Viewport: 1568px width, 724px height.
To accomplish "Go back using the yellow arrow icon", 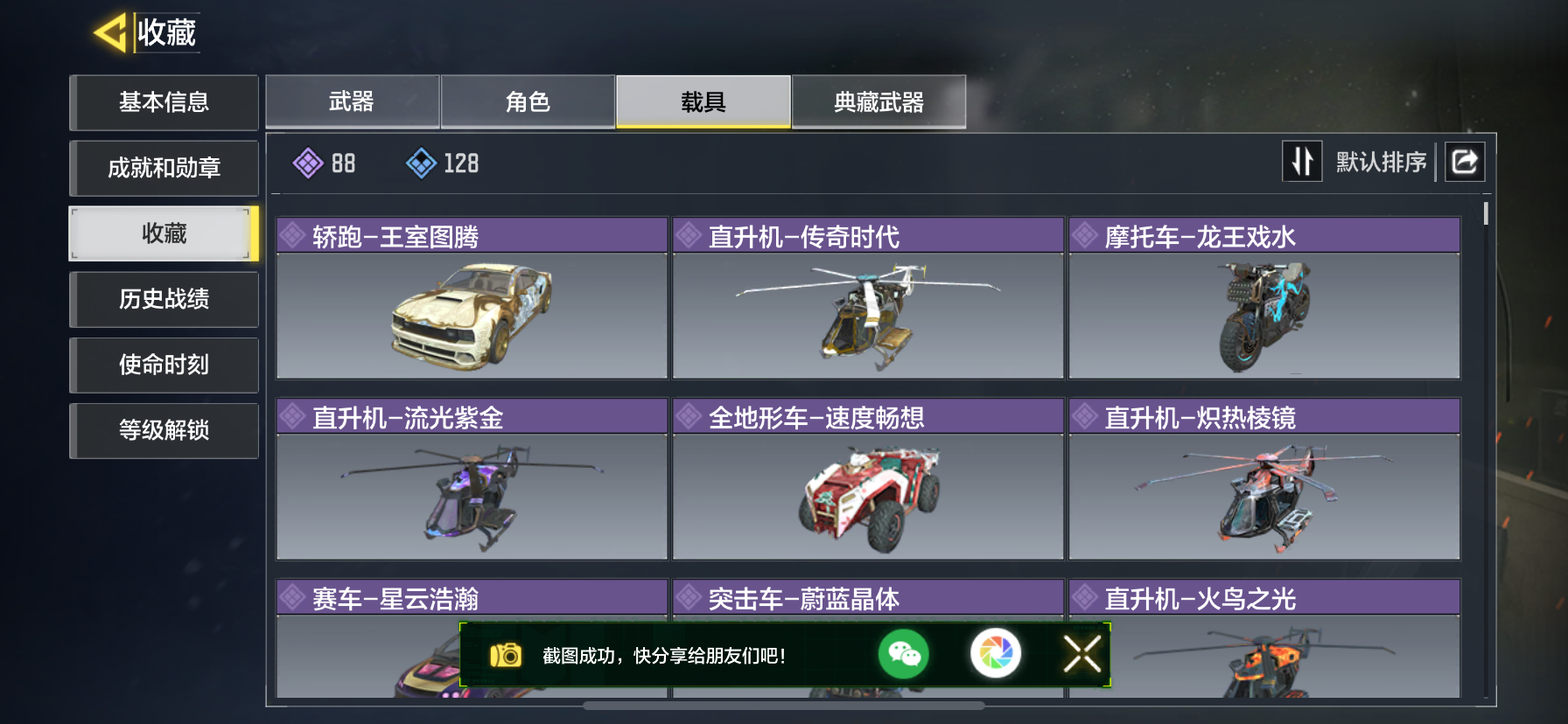I will pyautogui.click(x=111, y=33).
